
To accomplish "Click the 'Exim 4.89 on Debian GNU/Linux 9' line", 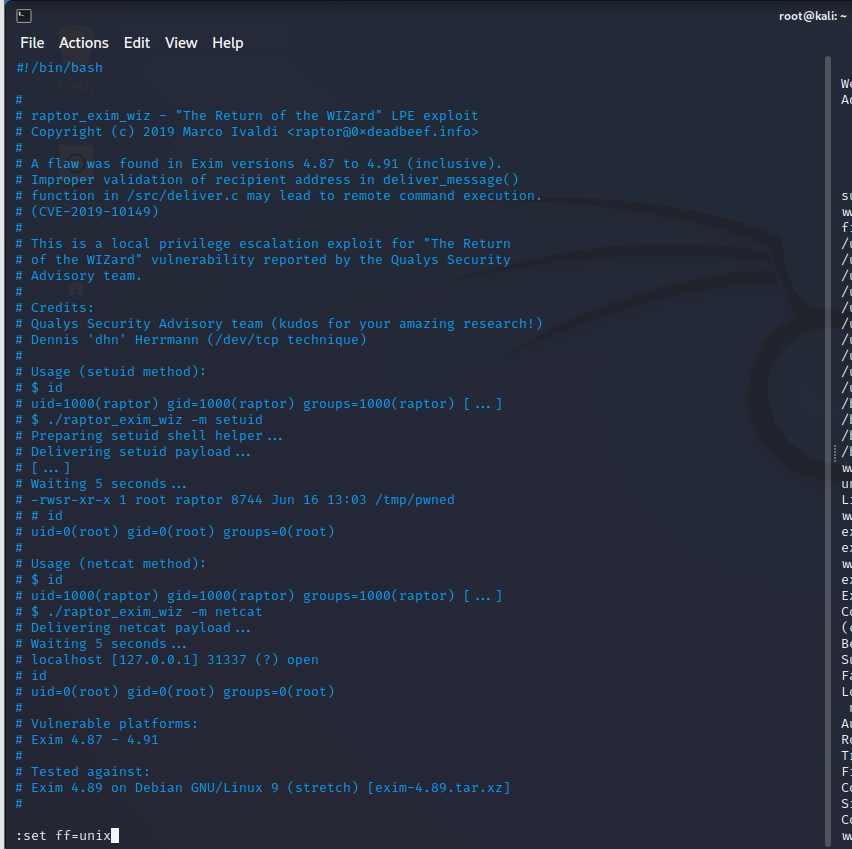I will pos(263,788).
